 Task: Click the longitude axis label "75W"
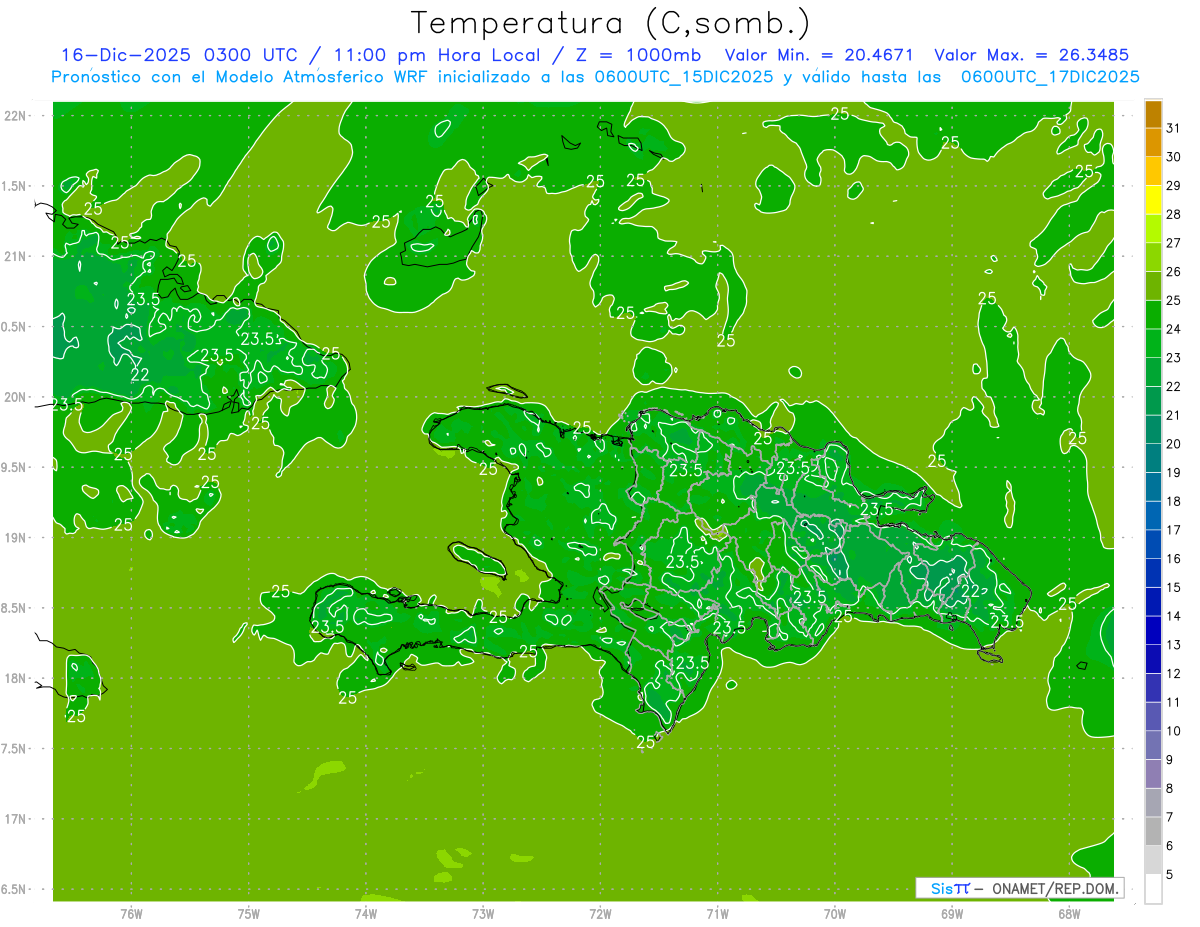pos(249,913)
